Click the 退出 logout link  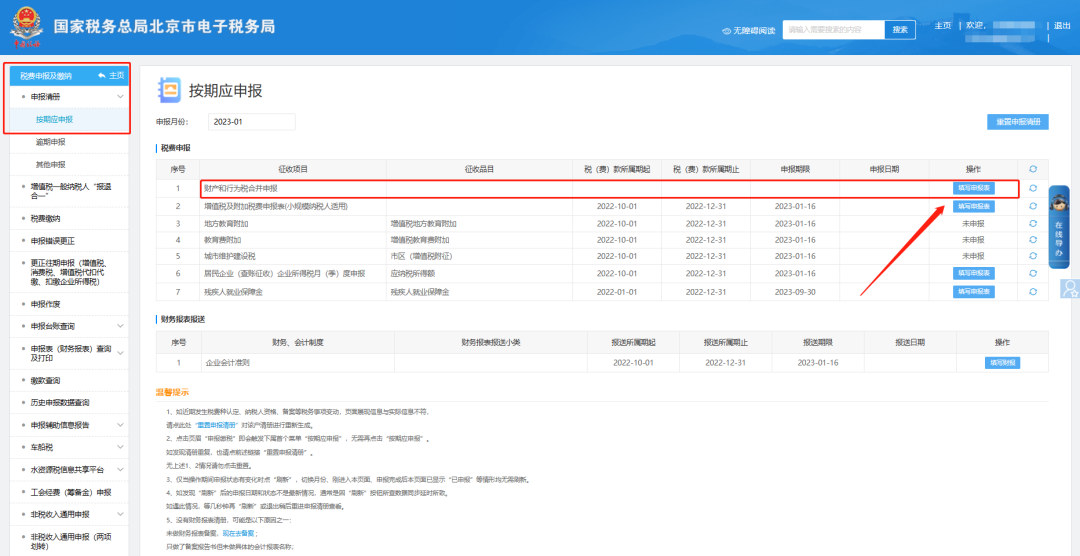coord(1061,26)
